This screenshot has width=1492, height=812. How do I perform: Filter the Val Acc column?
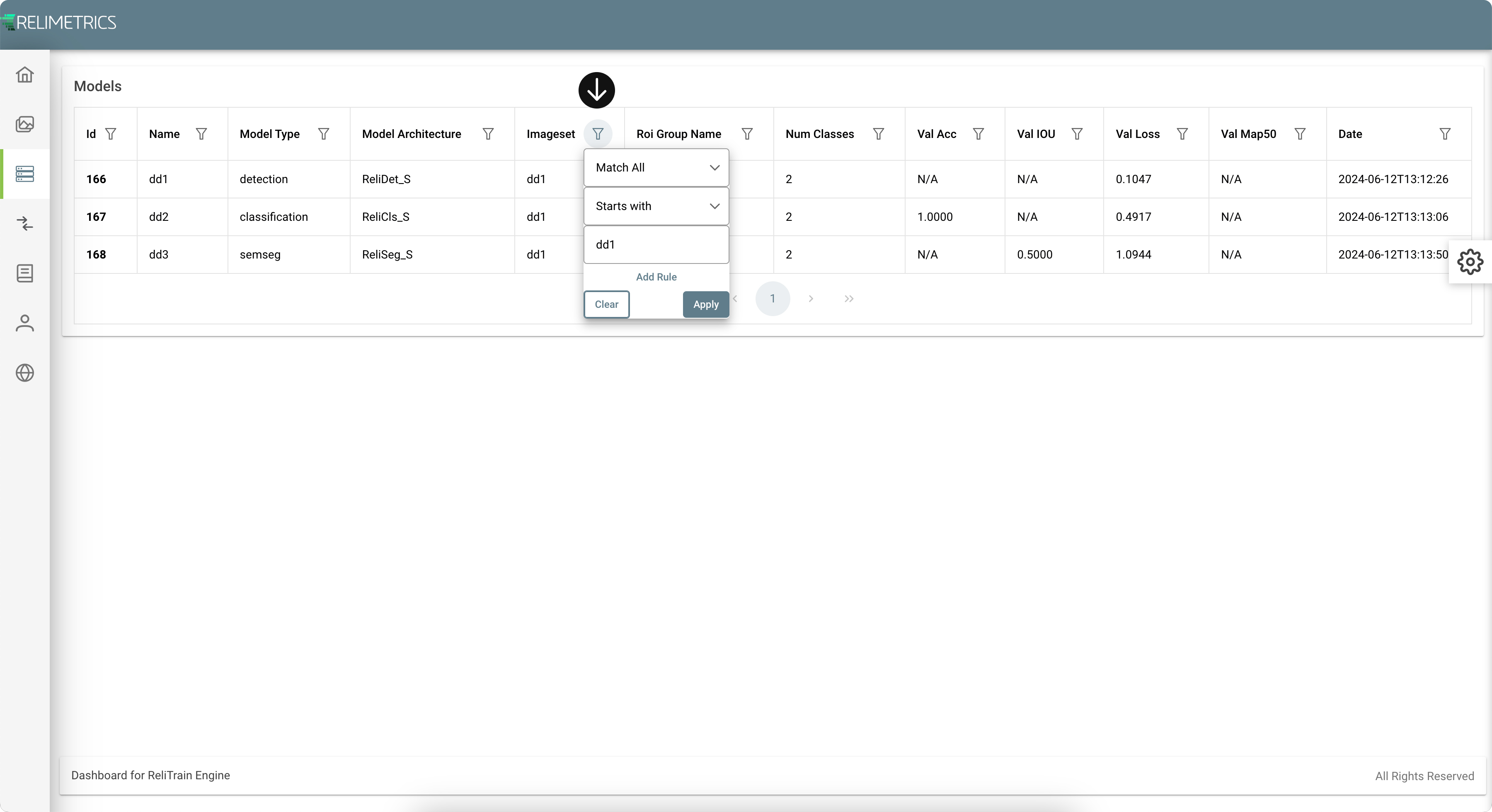978,134
